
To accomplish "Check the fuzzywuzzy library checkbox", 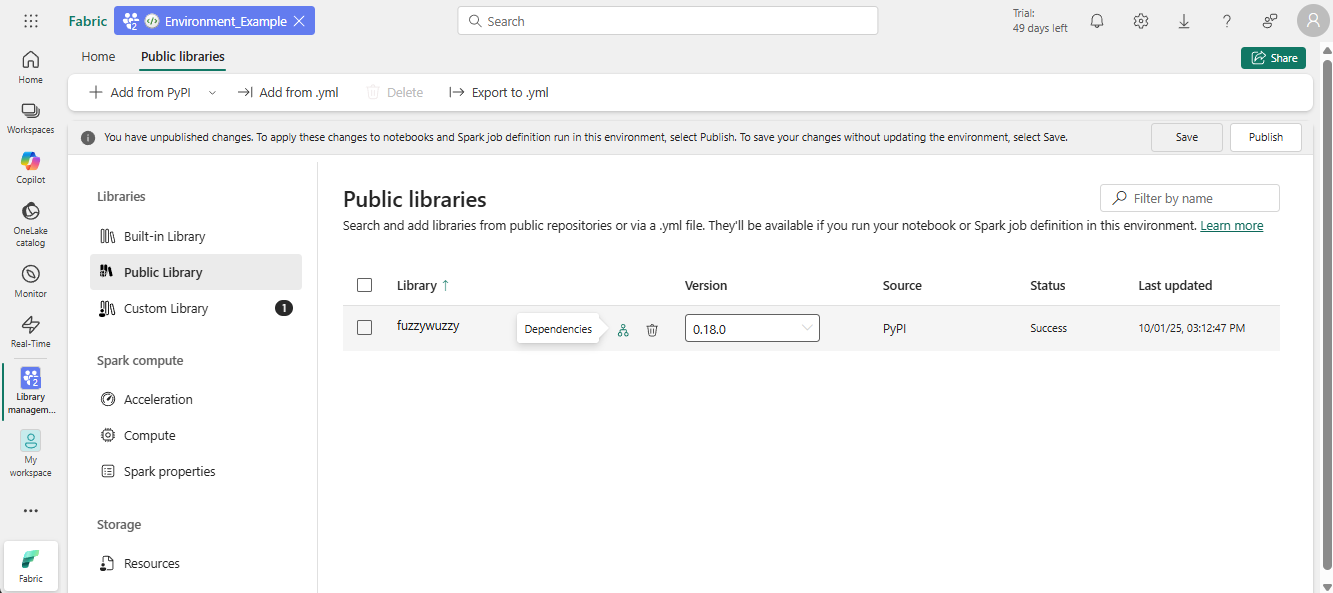I will click(364, 328).
